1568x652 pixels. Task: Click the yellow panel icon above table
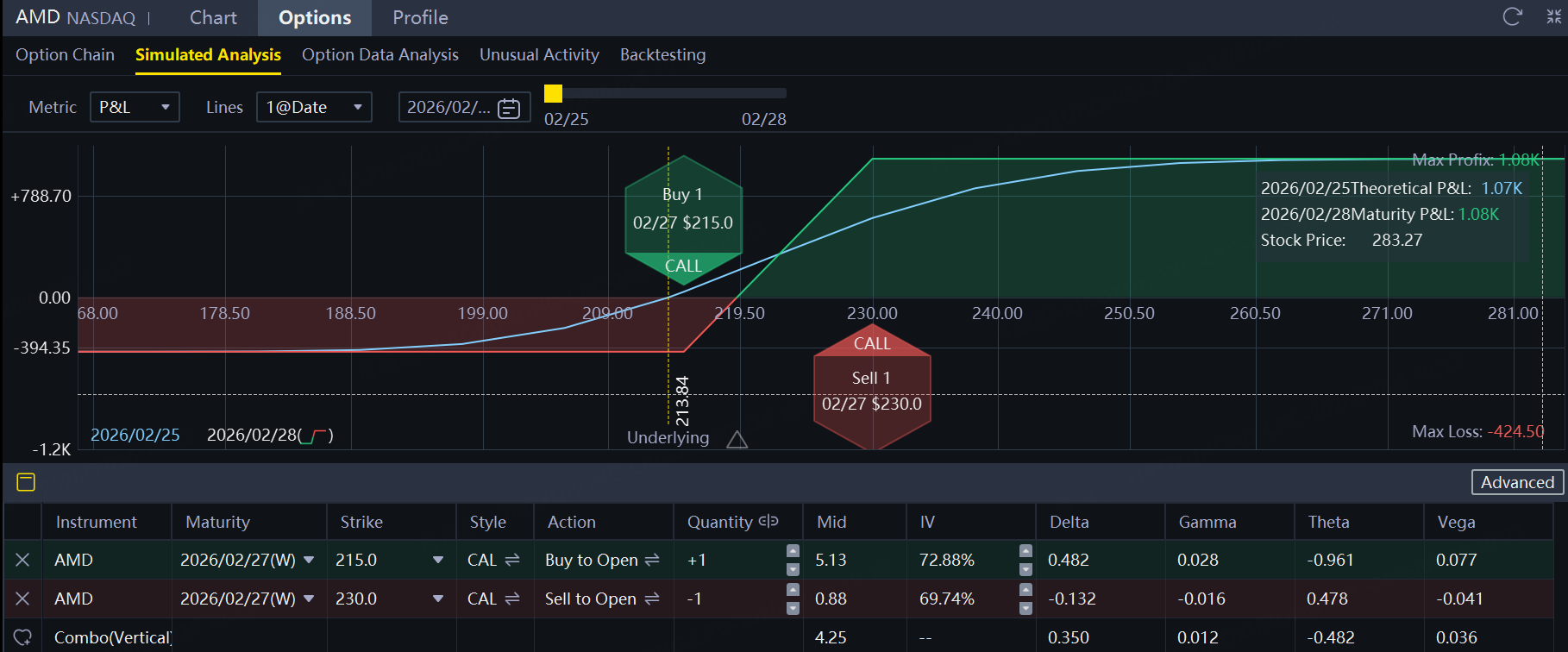coord(26,482)
